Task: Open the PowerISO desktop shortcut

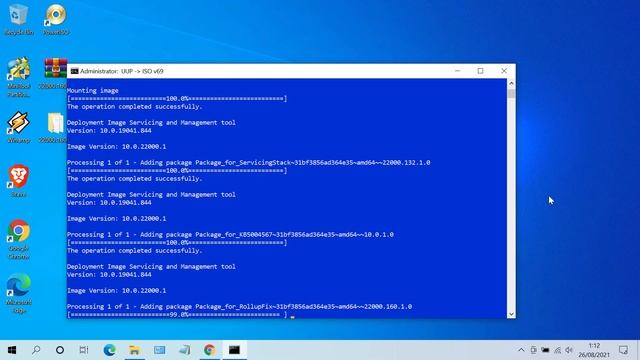Action: (x=56, y=19)
